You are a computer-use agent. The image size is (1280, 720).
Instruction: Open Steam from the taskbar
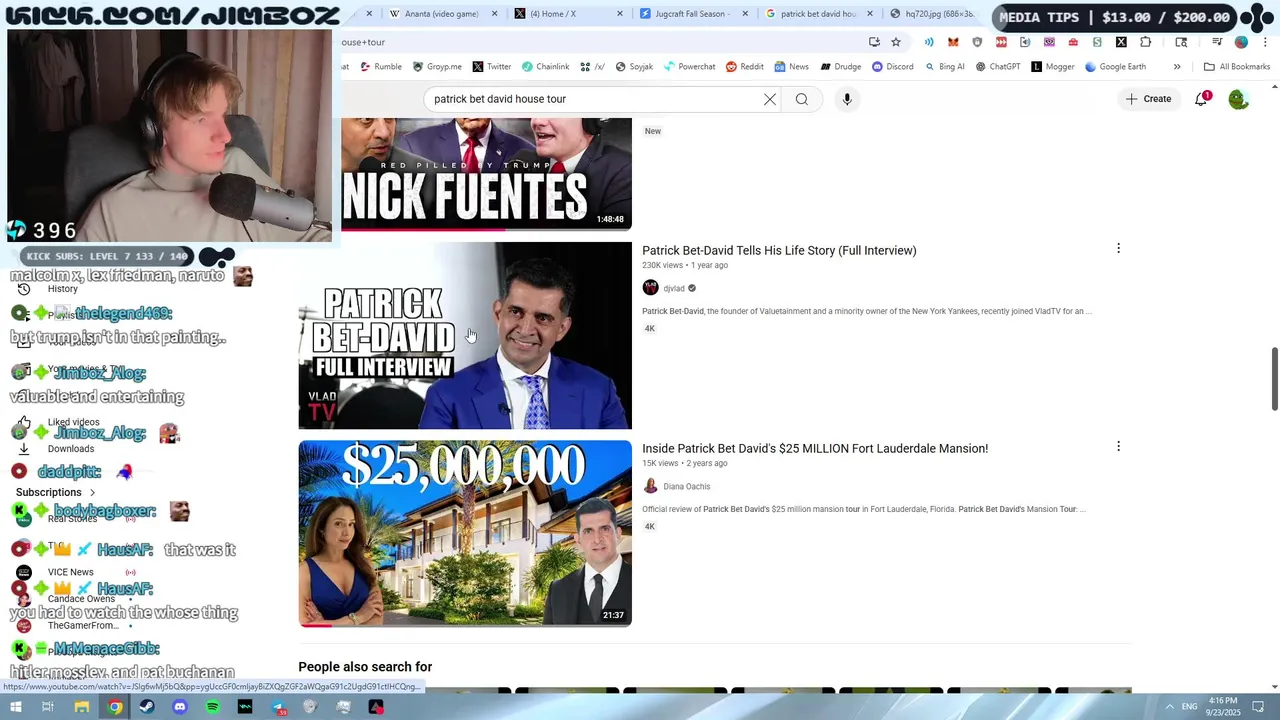click(147, 707)
